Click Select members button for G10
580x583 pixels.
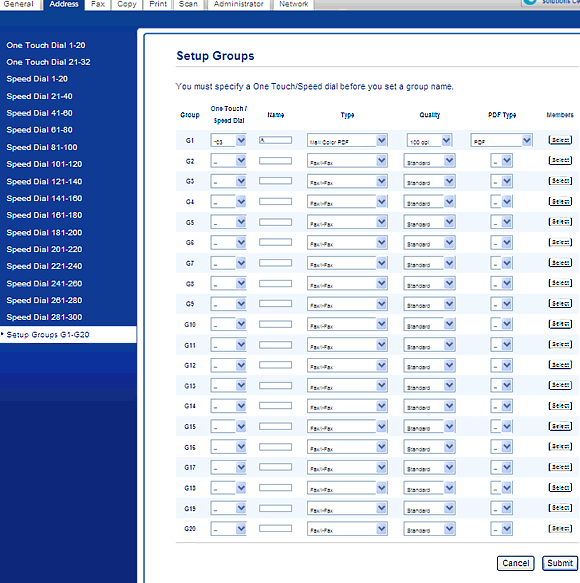point(560,324)
